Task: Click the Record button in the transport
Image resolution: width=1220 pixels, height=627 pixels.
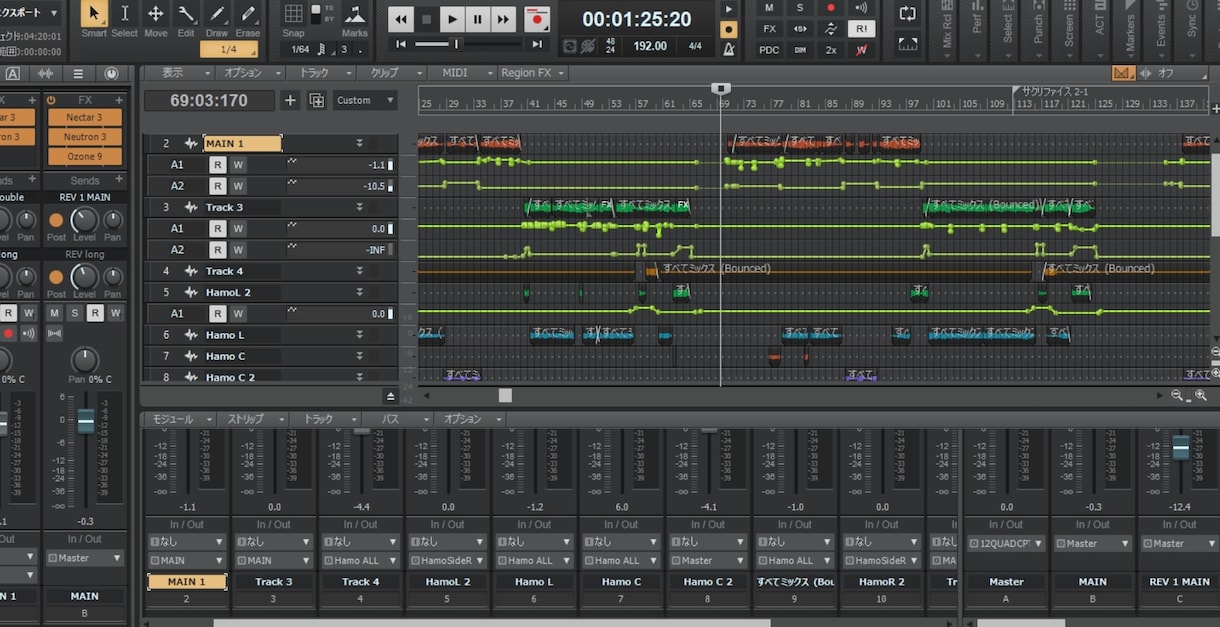Action: 538,18
